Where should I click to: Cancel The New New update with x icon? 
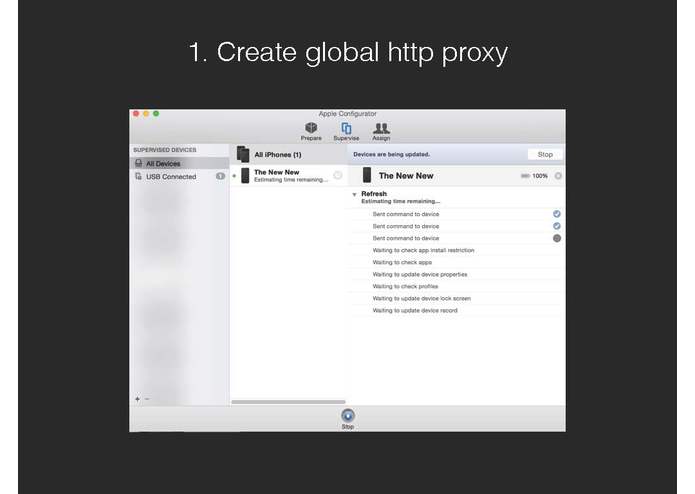[558, 176]
